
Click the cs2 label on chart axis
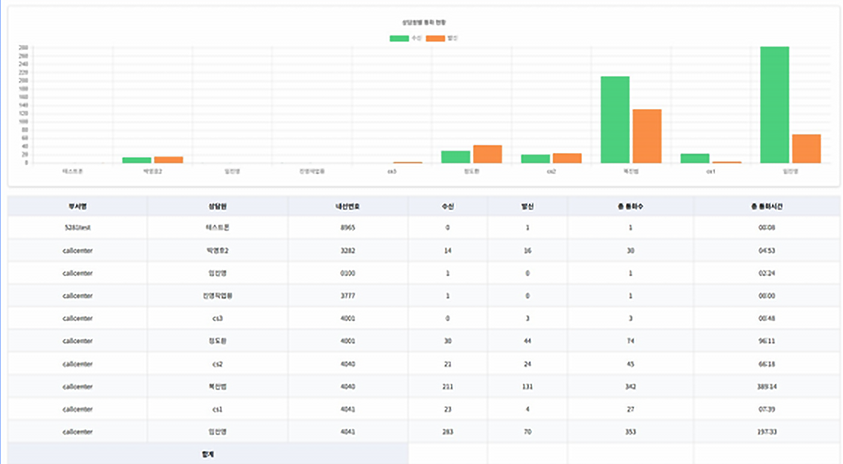coord(551,172)
